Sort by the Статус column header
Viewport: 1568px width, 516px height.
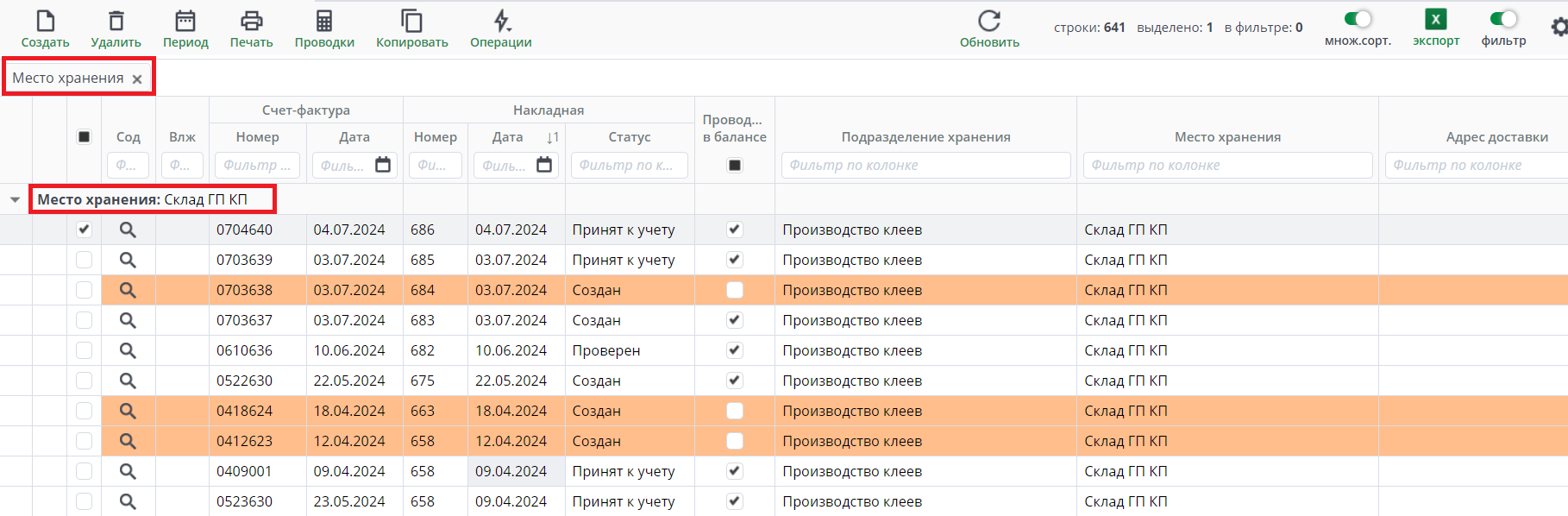pyautogui.click(x=629, y=137)
